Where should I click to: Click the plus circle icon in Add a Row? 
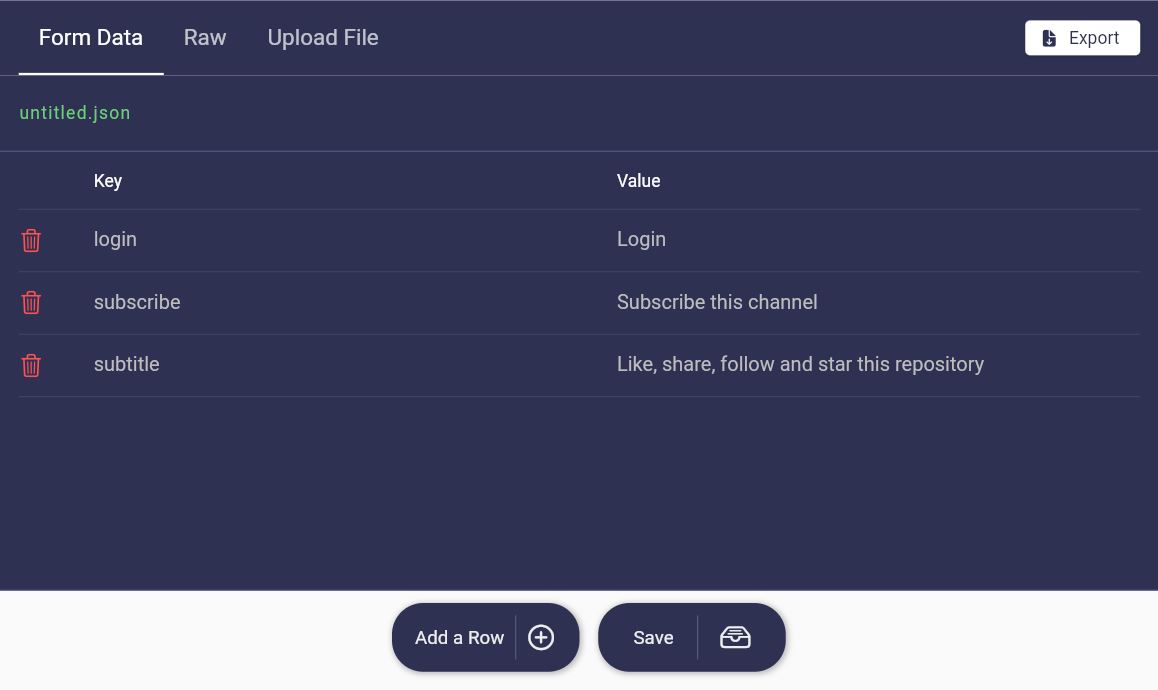pos(541,637)
